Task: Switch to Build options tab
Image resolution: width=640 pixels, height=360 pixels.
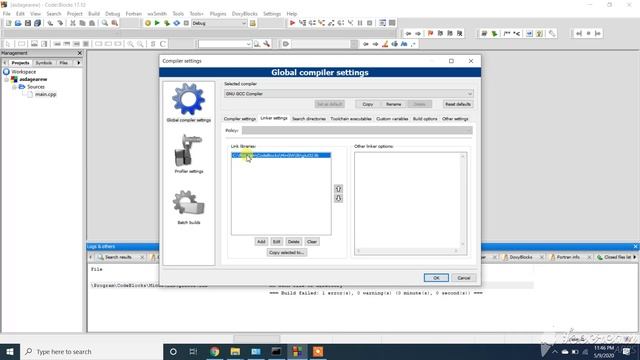Action: pos(425,119)
